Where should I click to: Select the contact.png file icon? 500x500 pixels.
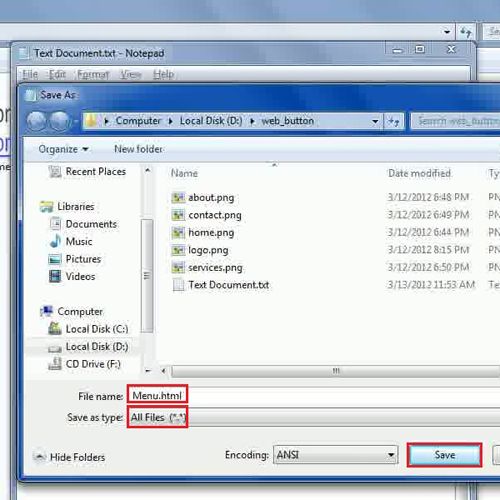tap(178, 215)
